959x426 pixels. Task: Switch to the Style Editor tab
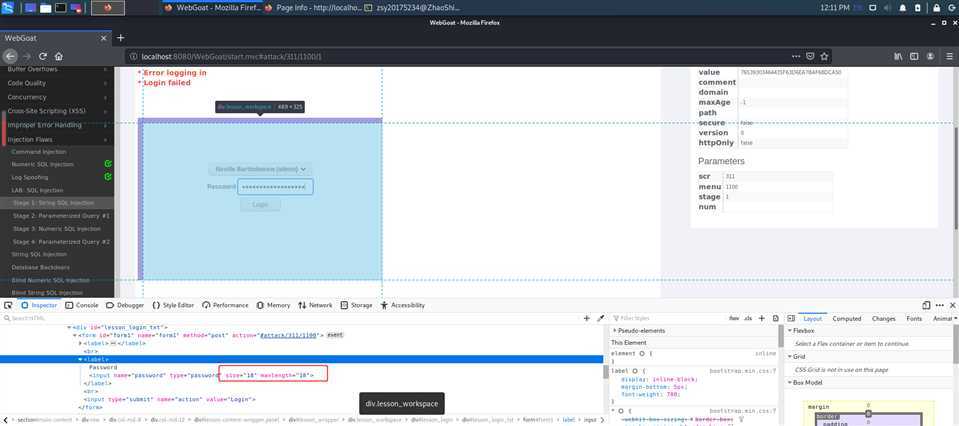click(173, 305)
